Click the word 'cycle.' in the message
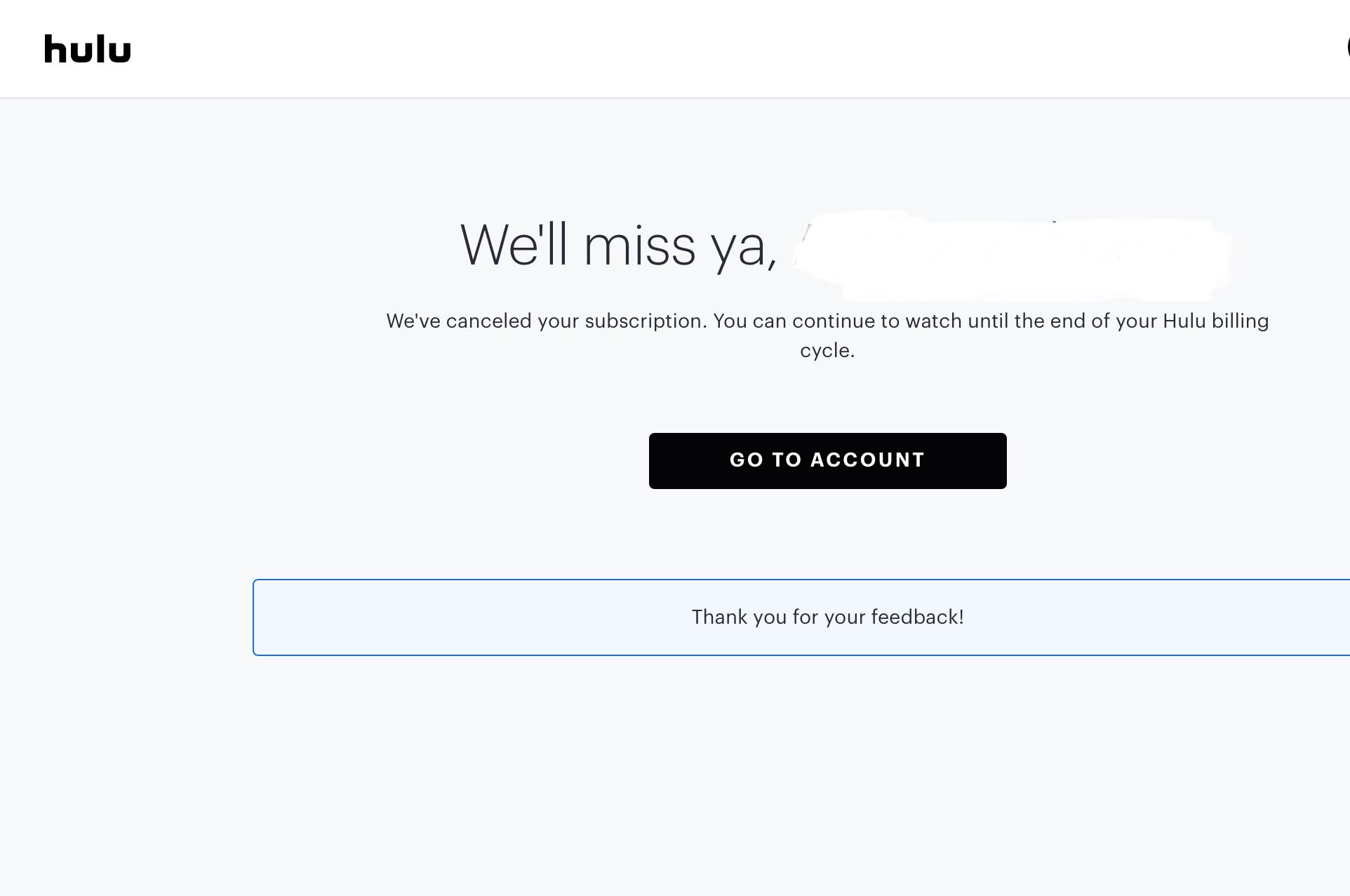 tap(827, 350)
